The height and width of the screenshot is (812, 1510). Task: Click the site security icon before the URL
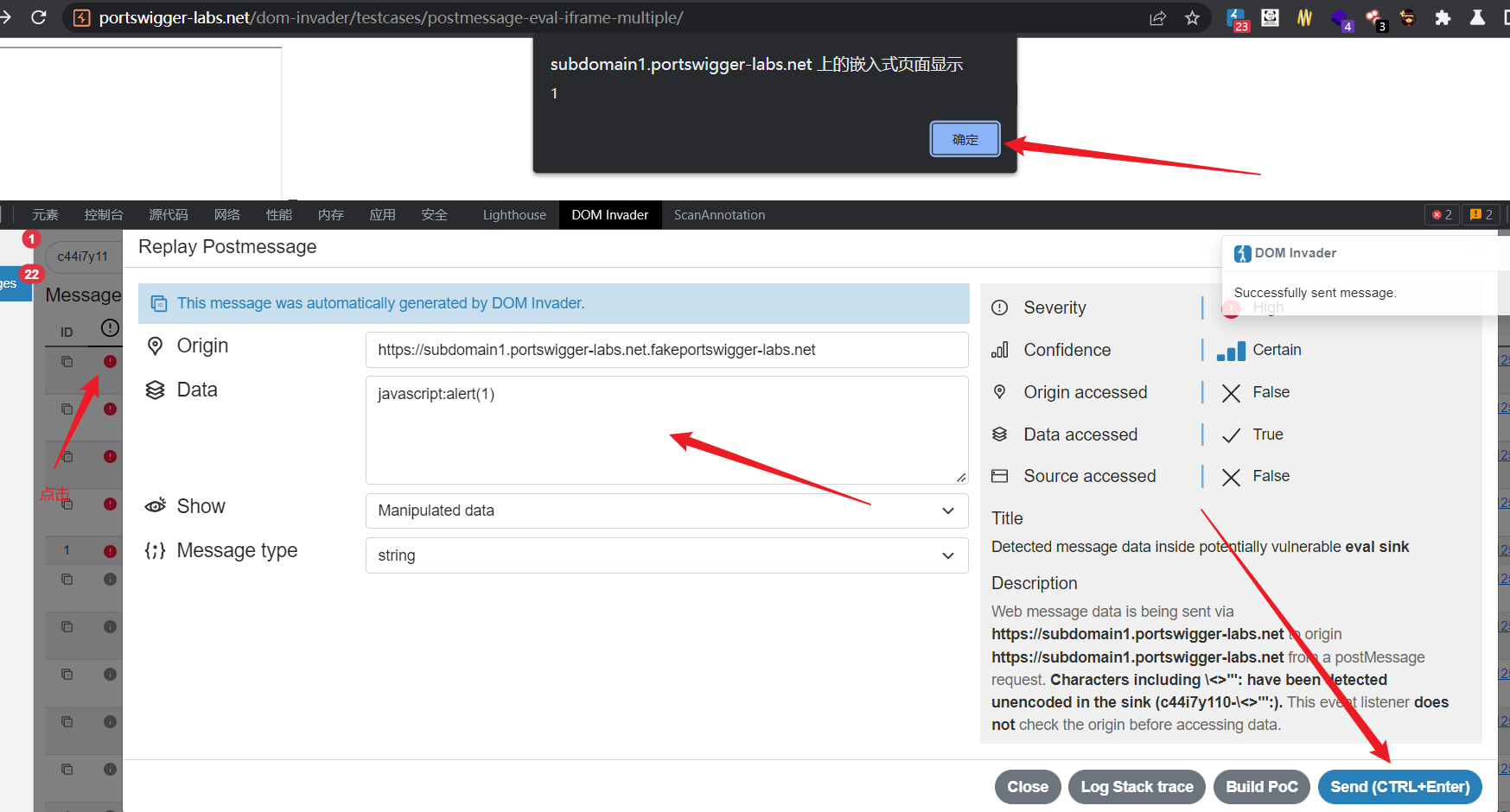[x=82, y=18]
